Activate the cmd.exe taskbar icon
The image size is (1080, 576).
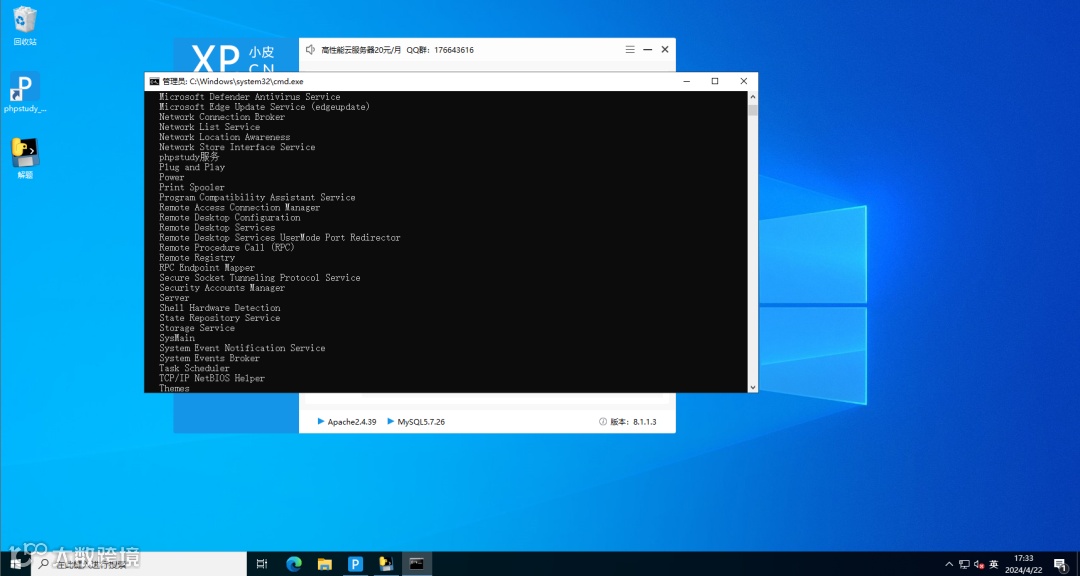click(417, 564)
